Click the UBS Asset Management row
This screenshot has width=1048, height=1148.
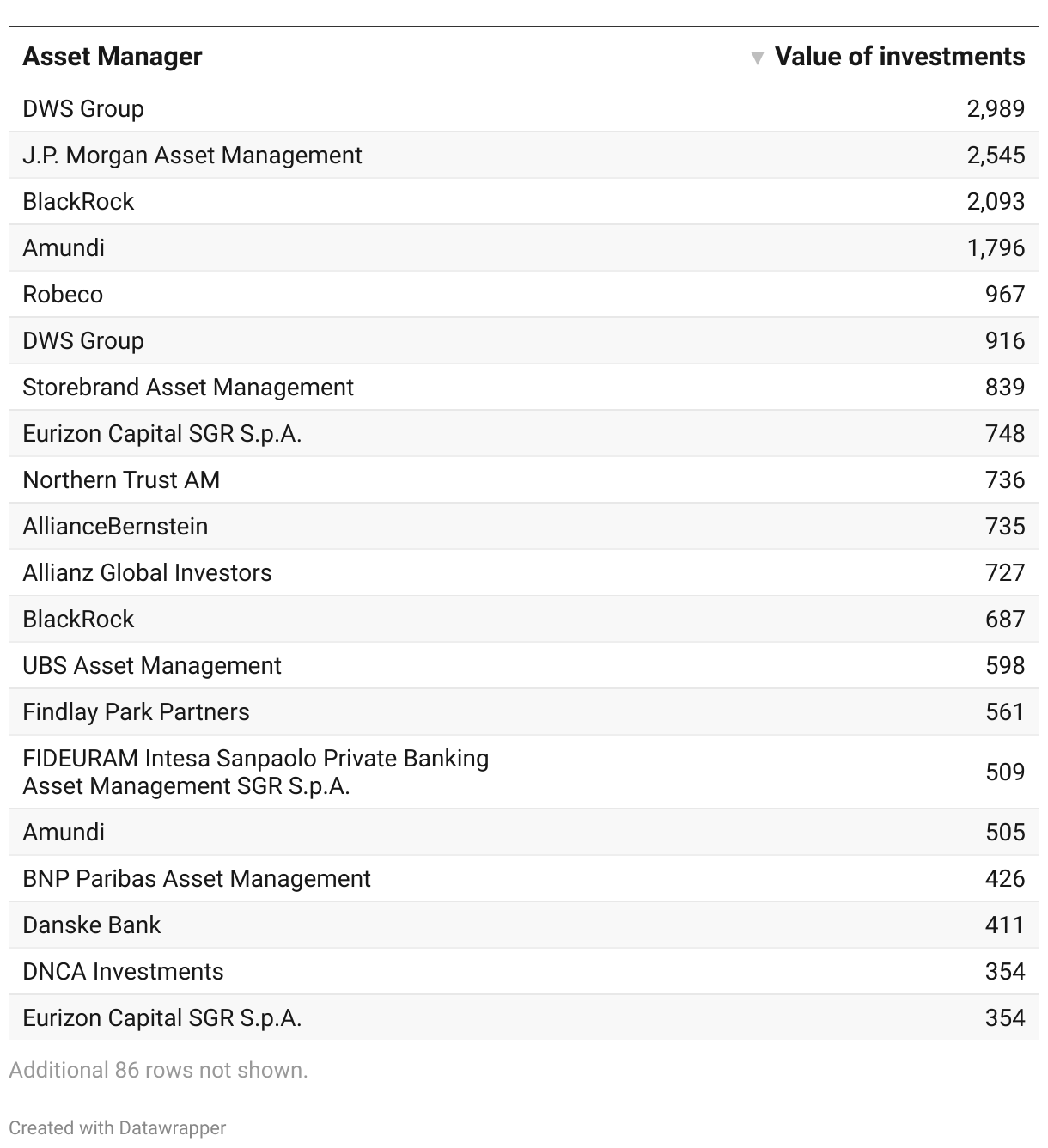tap(524, 666)
